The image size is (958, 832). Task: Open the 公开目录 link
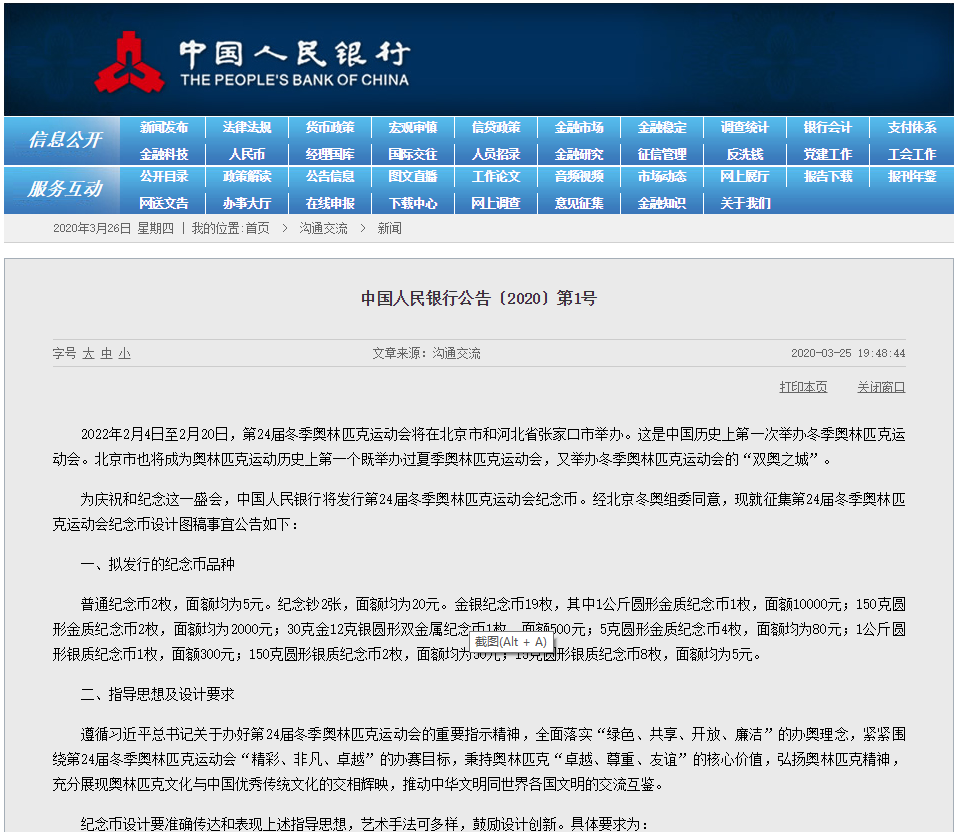pyautogui.click(x=164, y=177)
